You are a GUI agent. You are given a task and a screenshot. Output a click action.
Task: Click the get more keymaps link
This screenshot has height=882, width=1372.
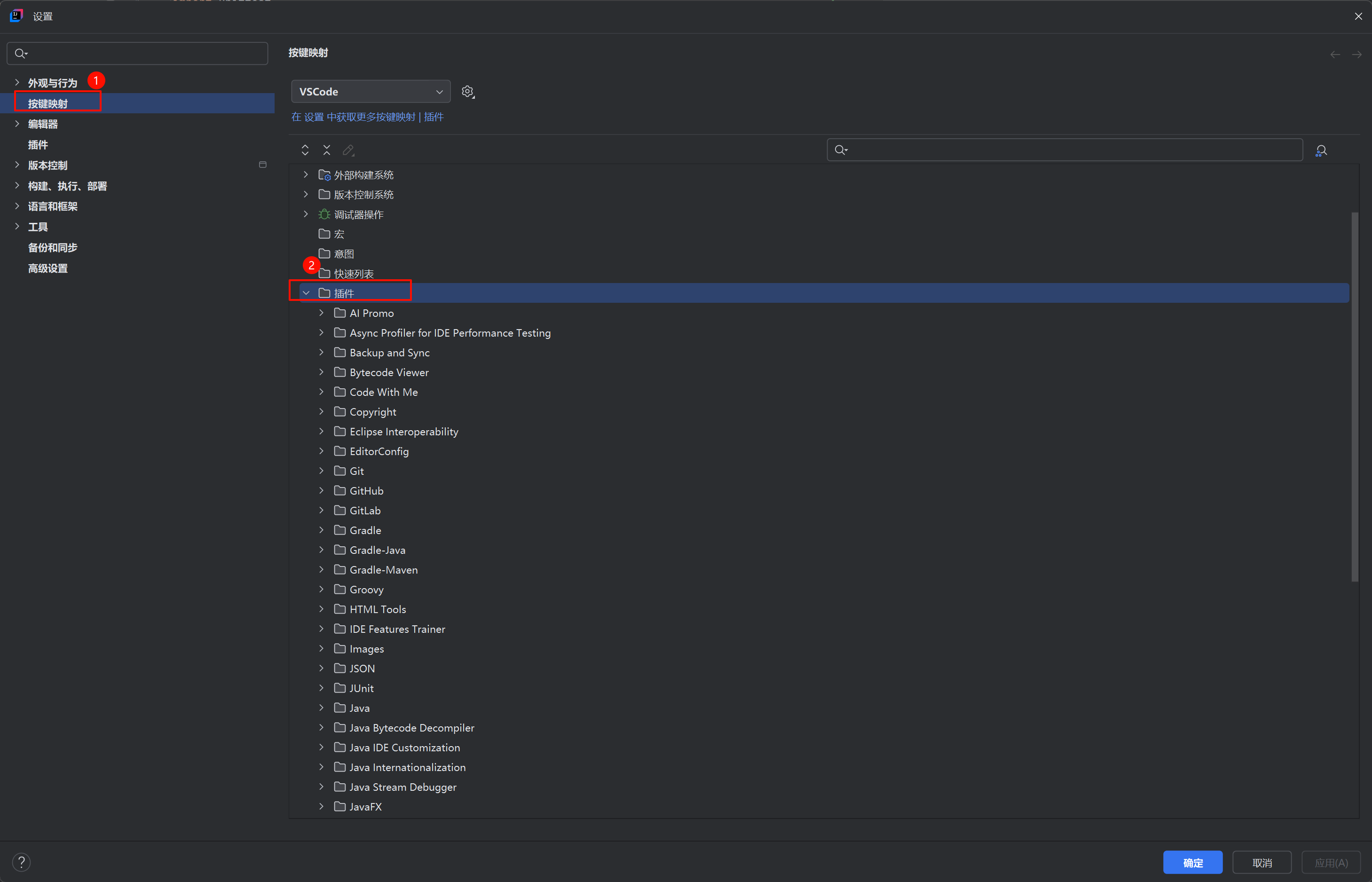pyautogui.click(x=367, y=117)
